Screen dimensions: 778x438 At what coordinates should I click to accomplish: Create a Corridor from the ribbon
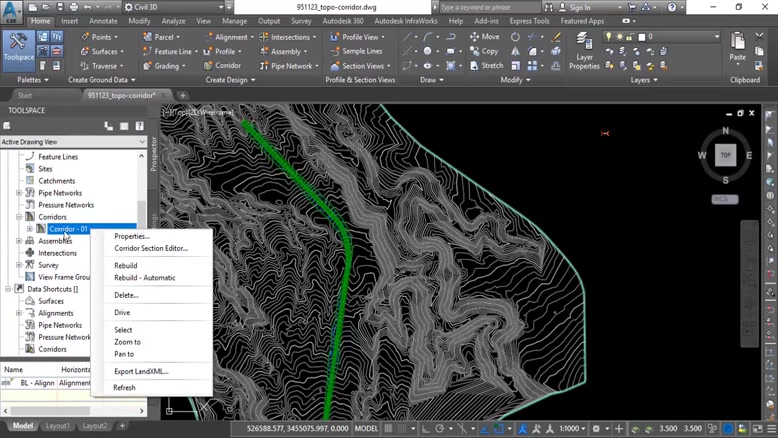(x=222, y=65)
